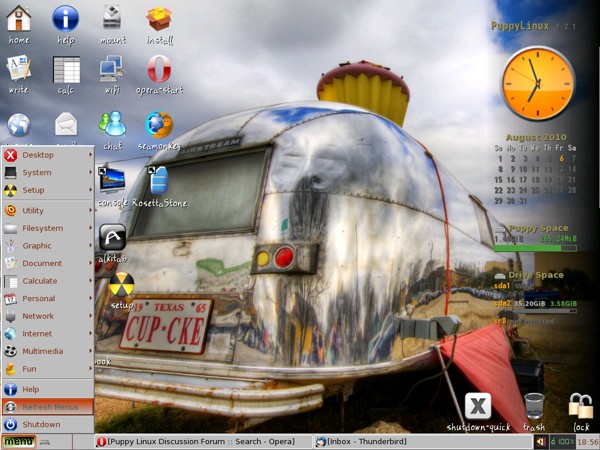Open the help desktop icon
Screen dimensions: 600x450
pos(65,18)
